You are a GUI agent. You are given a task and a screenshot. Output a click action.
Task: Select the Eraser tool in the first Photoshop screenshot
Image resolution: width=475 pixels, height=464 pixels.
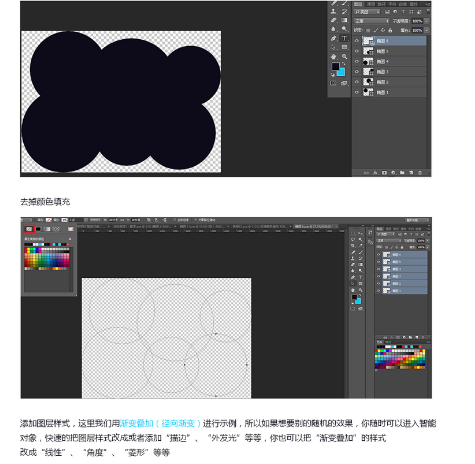[x=333, y=20]
